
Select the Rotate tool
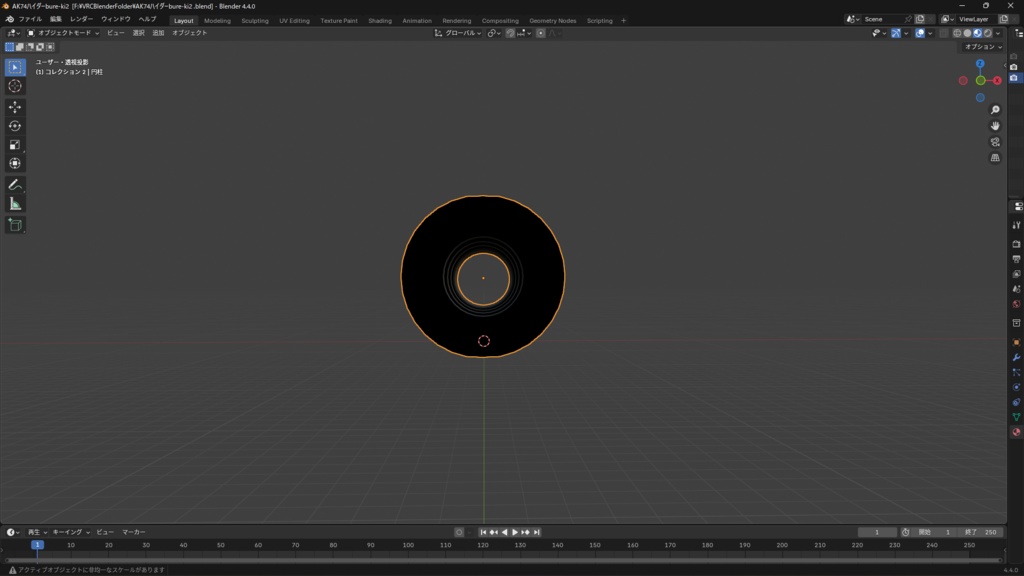point(15,126)
